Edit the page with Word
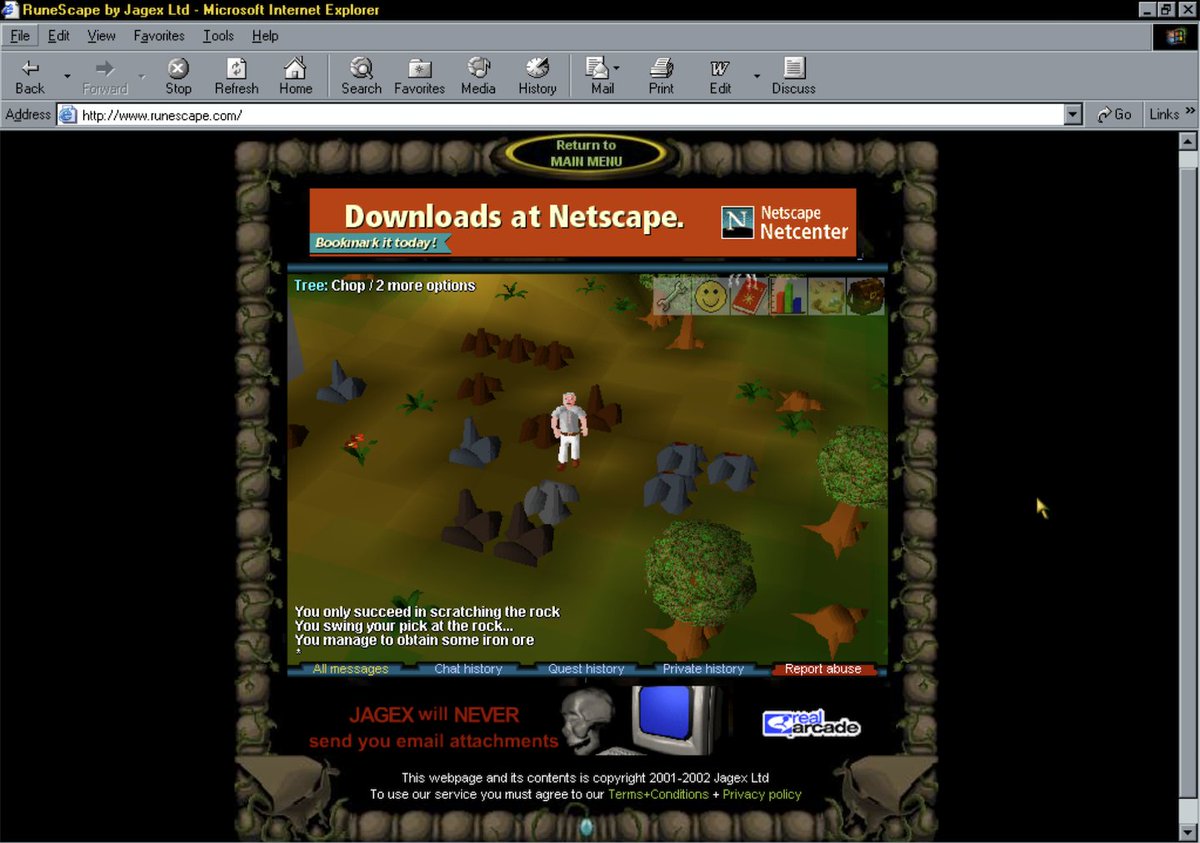This screenshot has width=1200, height=843. click(x=720, y=77)
